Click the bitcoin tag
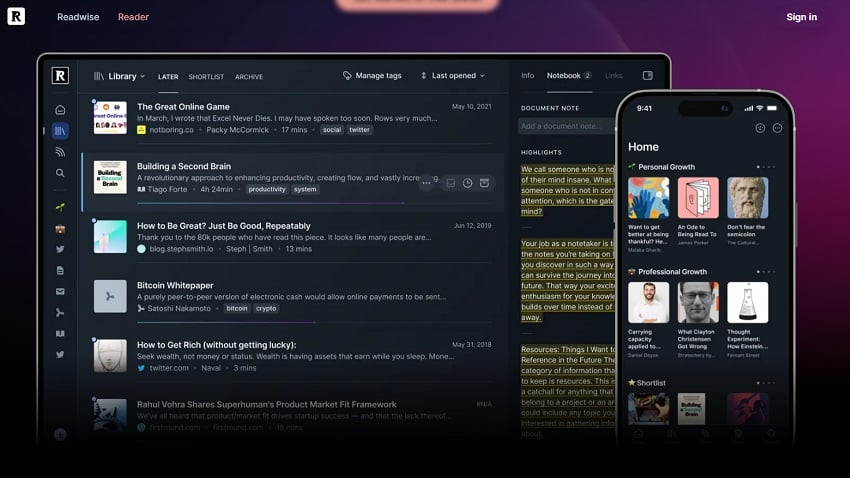The width and height of the screenshot is (850, 478). pos(237,308)
